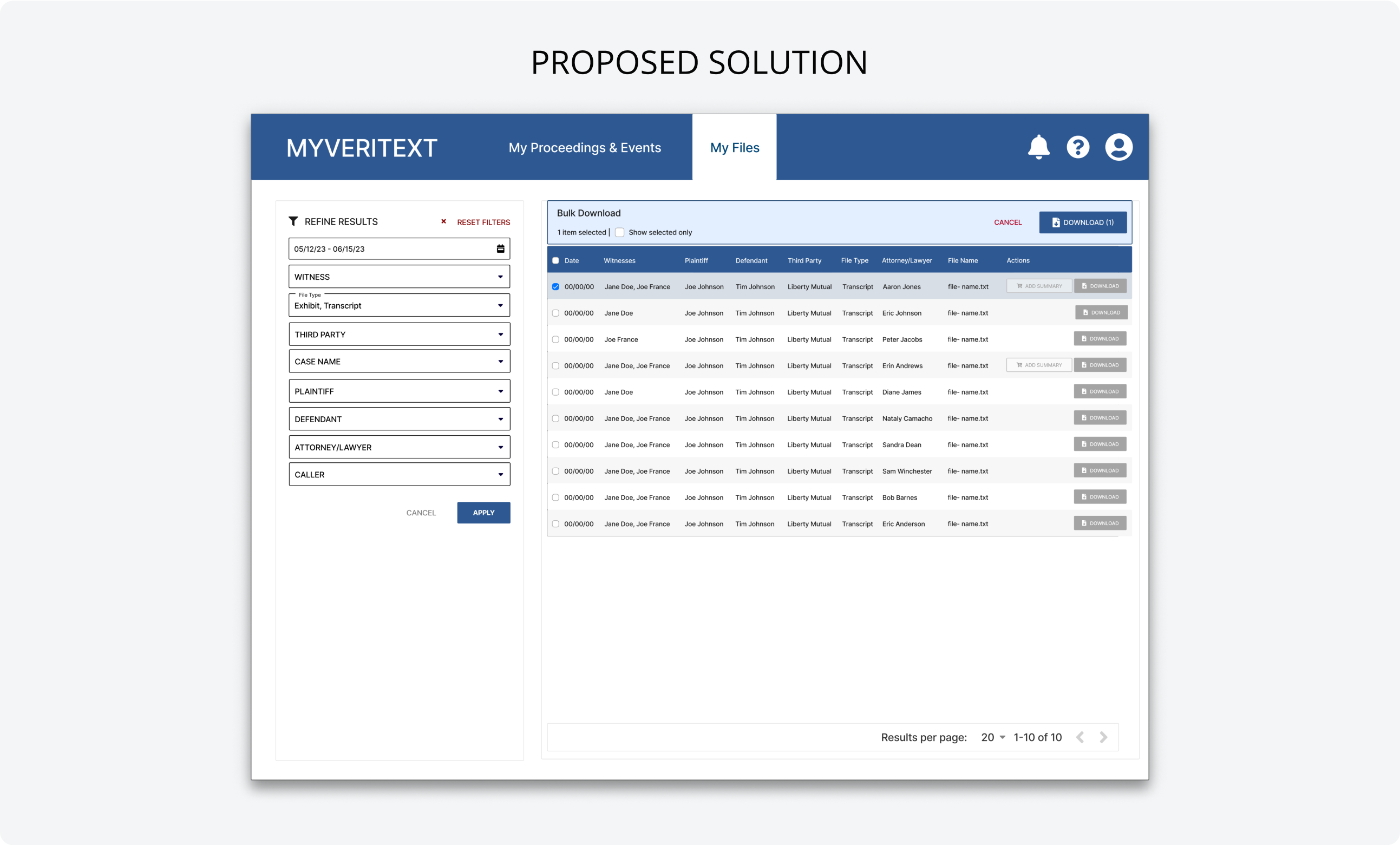Viewport: 1400px width, 845px height.
Task: Check the Nataly Camacho row checkbox
Action: coord(555,419)
